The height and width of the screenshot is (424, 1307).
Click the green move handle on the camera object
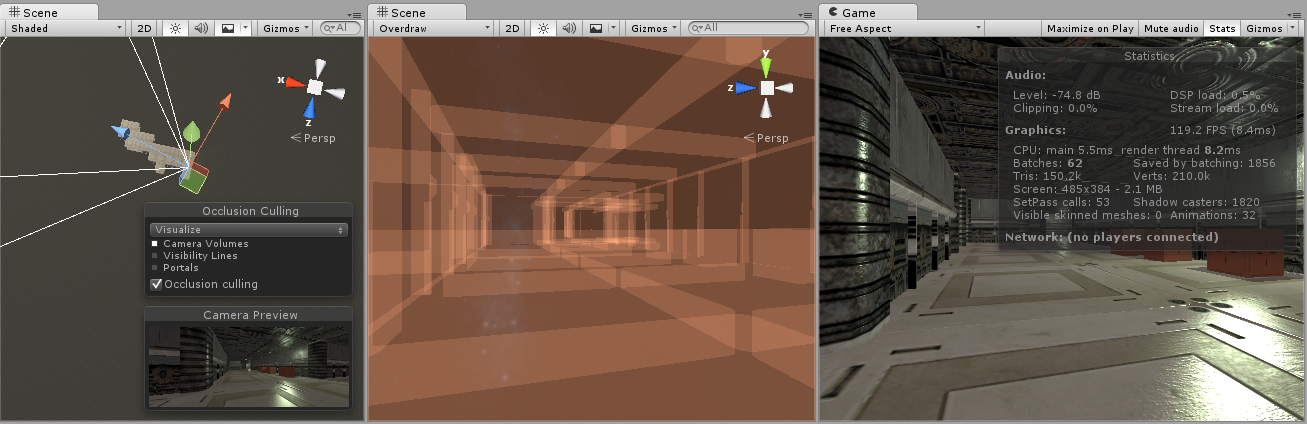[191, 134]
